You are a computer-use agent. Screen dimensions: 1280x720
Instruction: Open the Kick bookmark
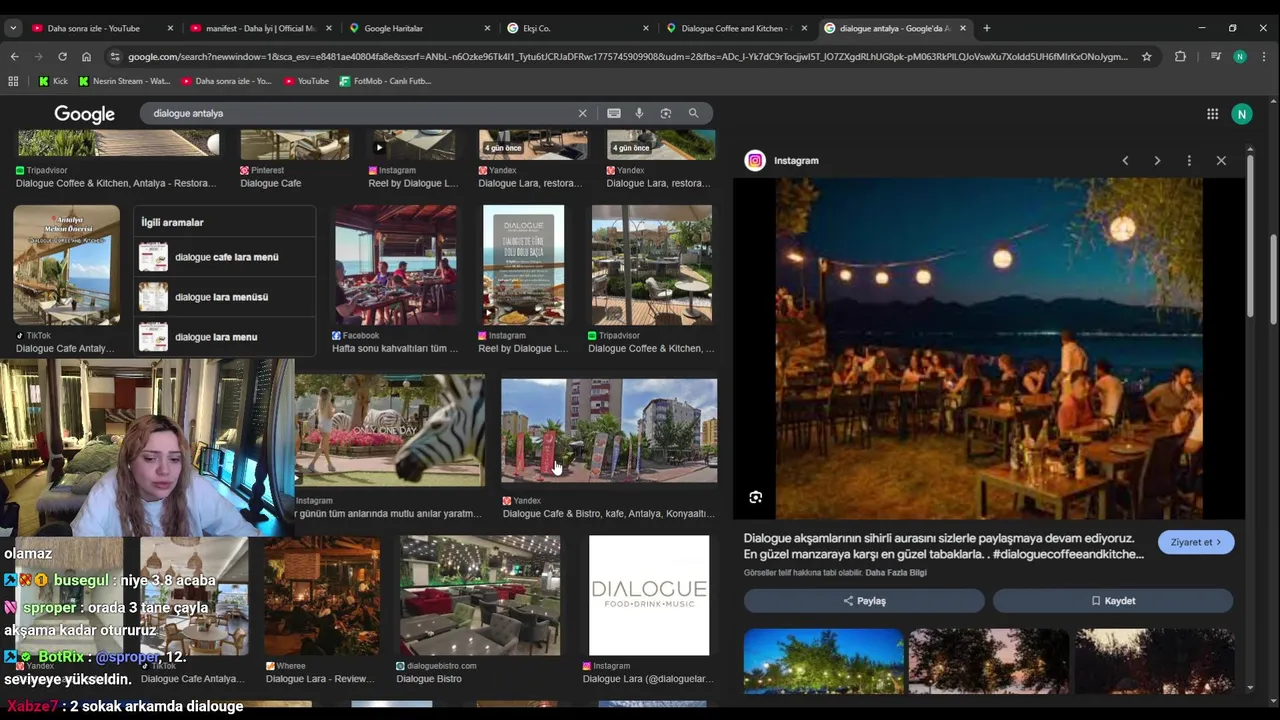point(53,81)
